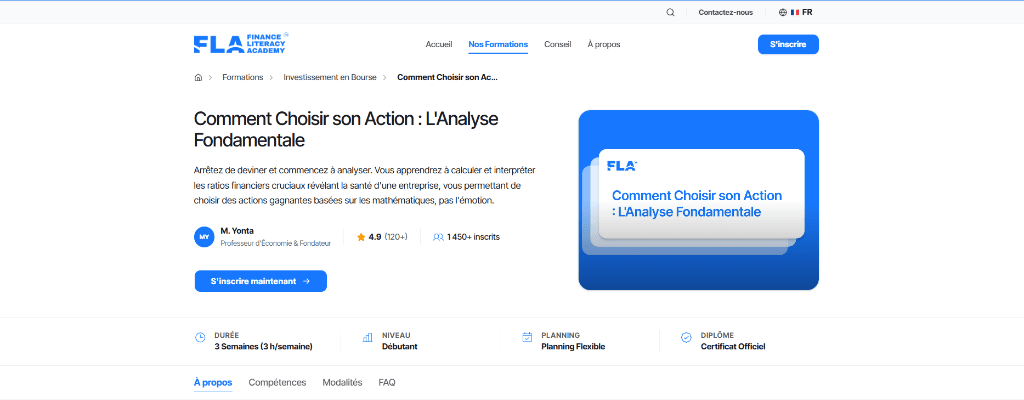Click the globe language icon

click(782, 12)
